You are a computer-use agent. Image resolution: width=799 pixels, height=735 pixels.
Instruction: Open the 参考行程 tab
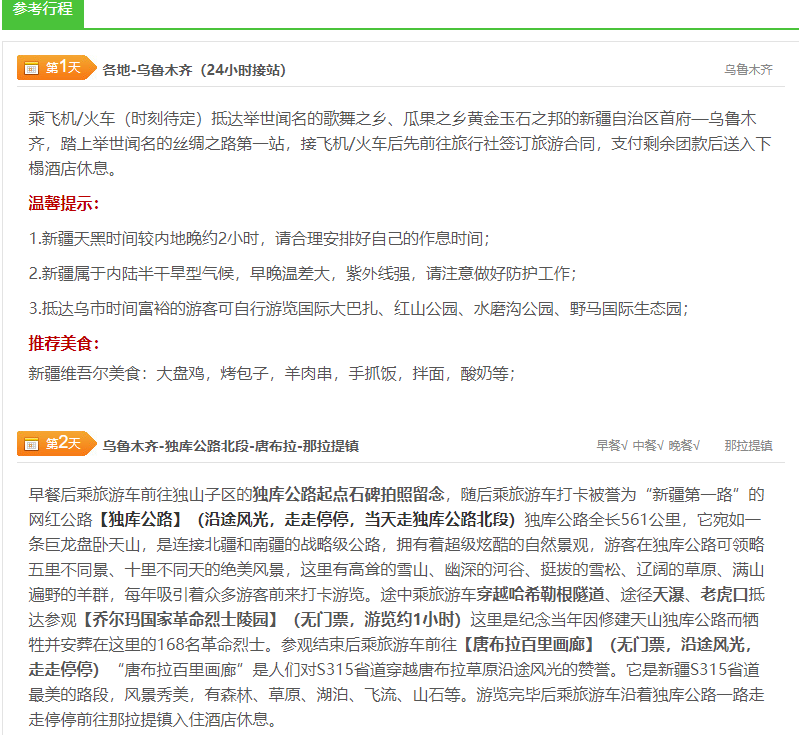click(43, 12)
